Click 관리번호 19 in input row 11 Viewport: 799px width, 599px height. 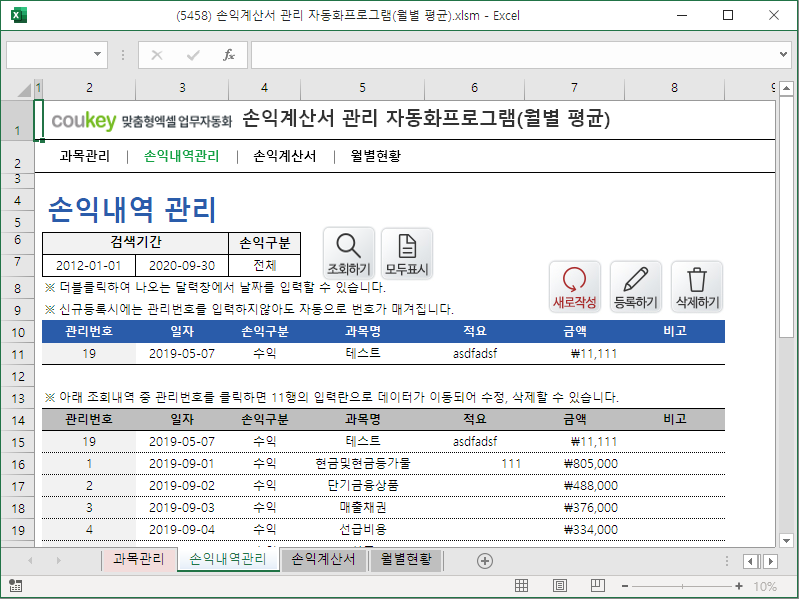pos(89,353)
